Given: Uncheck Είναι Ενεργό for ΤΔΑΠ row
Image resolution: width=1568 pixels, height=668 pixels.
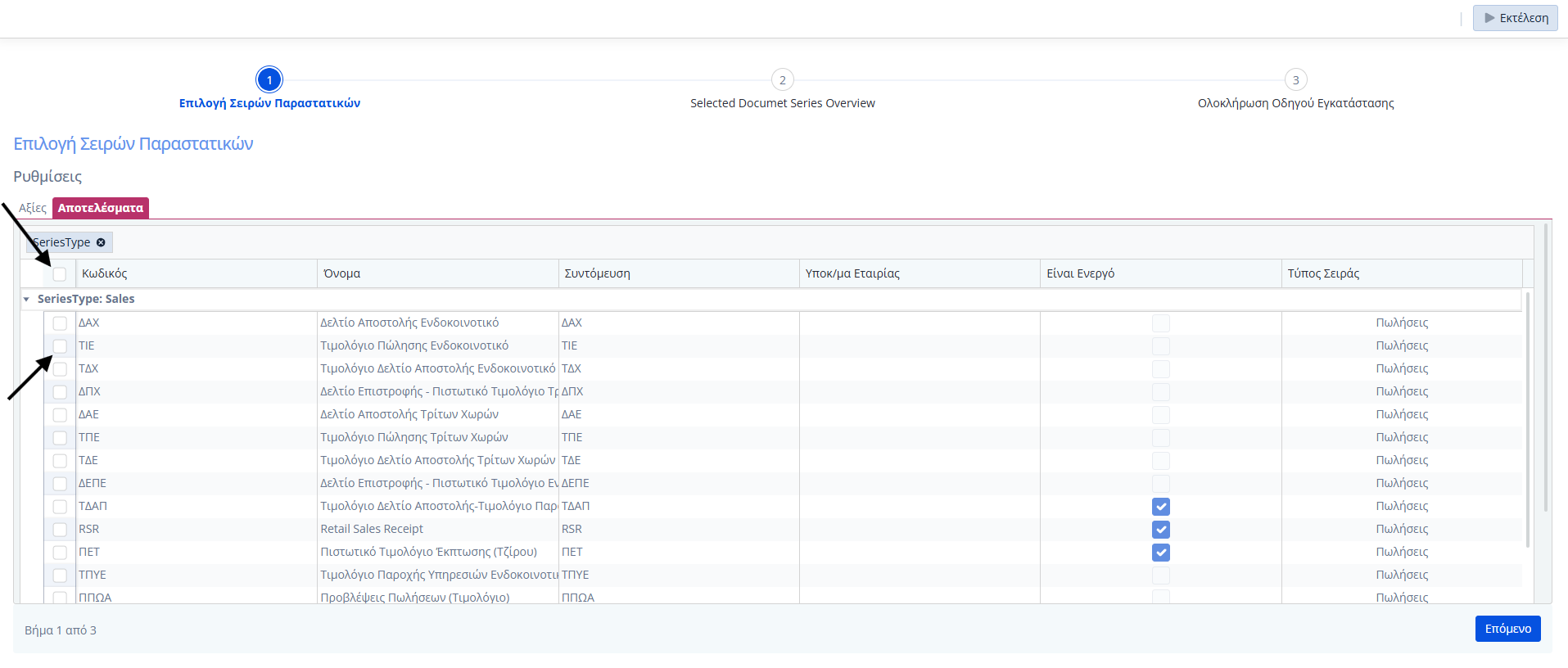Looking at the screenshot, I should pyautogui.click(x=1160, y=507).
